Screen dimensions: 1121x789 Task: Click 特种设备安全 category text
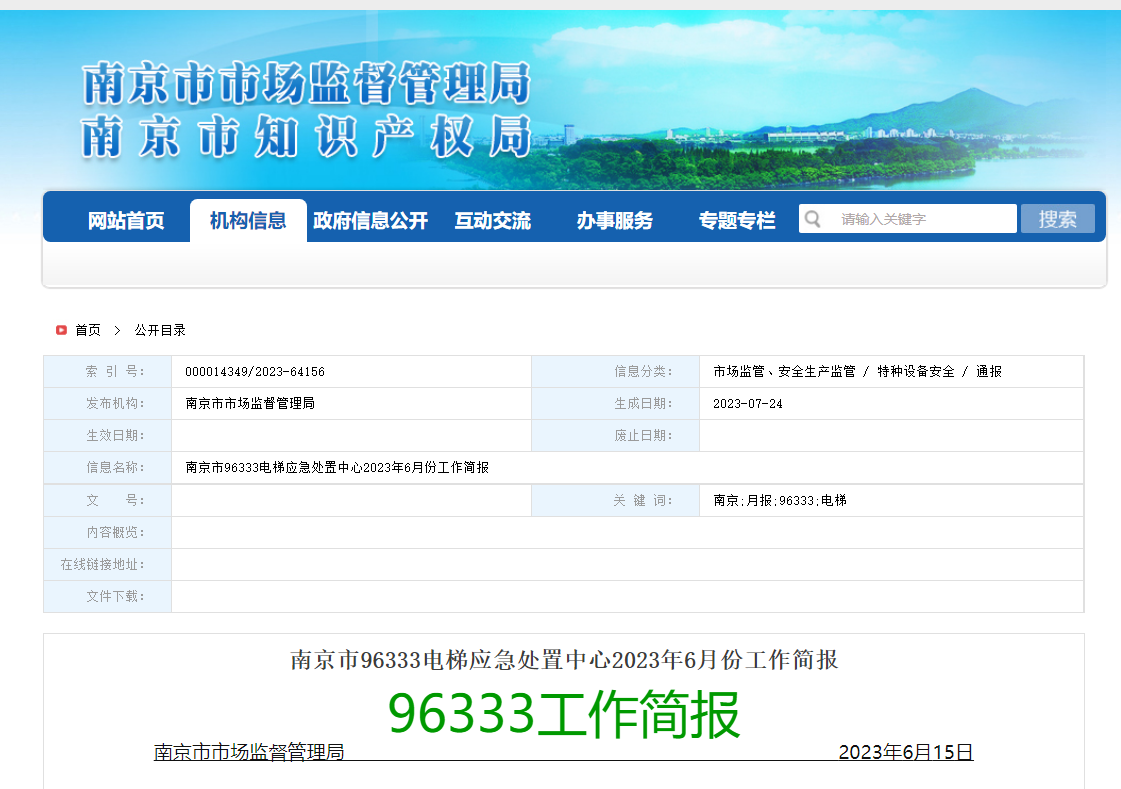(916, 372)
